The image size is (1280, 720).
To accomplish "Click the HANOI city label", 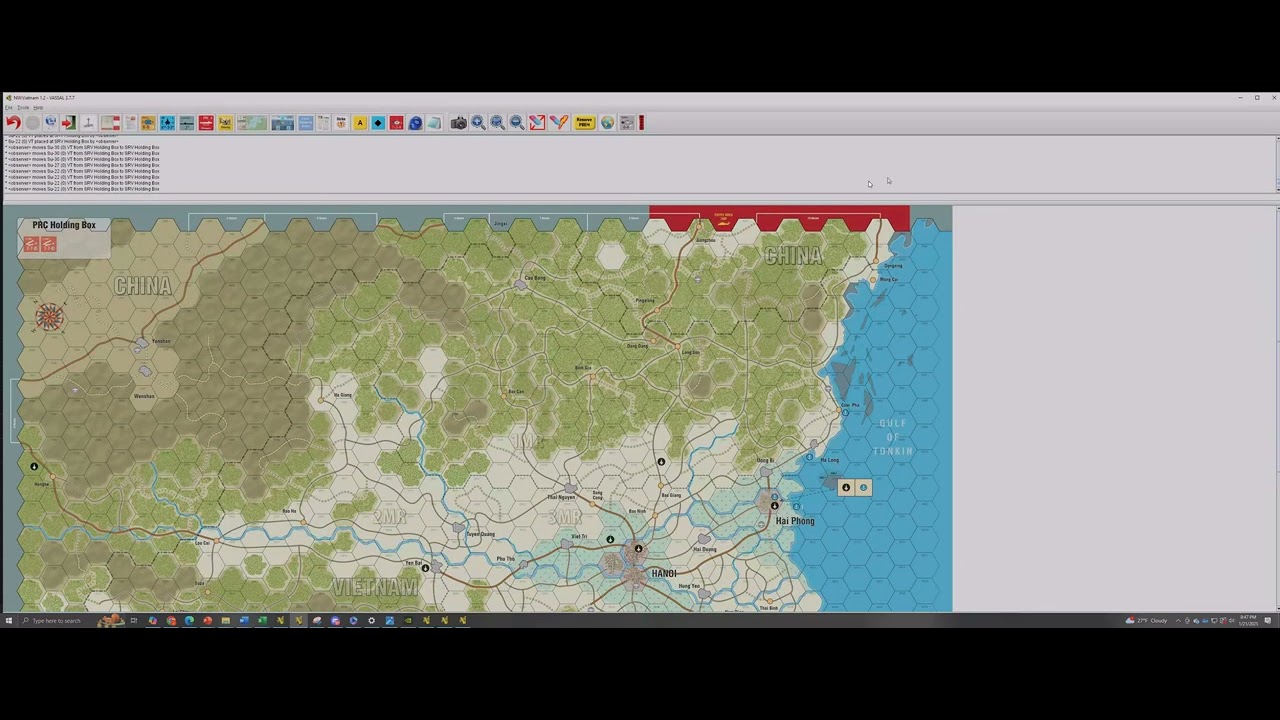I will tap(664, 573).
